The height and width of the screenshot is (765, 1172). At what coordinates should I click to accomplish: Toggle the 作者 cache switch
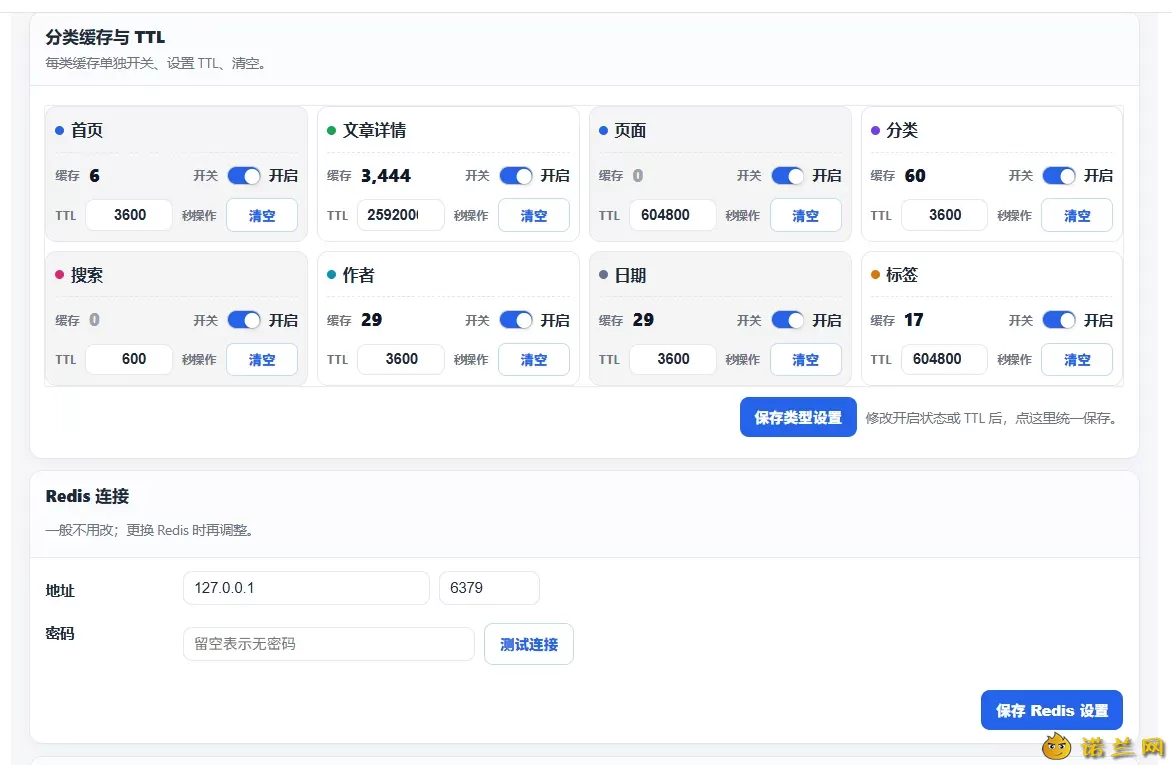[516, 320]
